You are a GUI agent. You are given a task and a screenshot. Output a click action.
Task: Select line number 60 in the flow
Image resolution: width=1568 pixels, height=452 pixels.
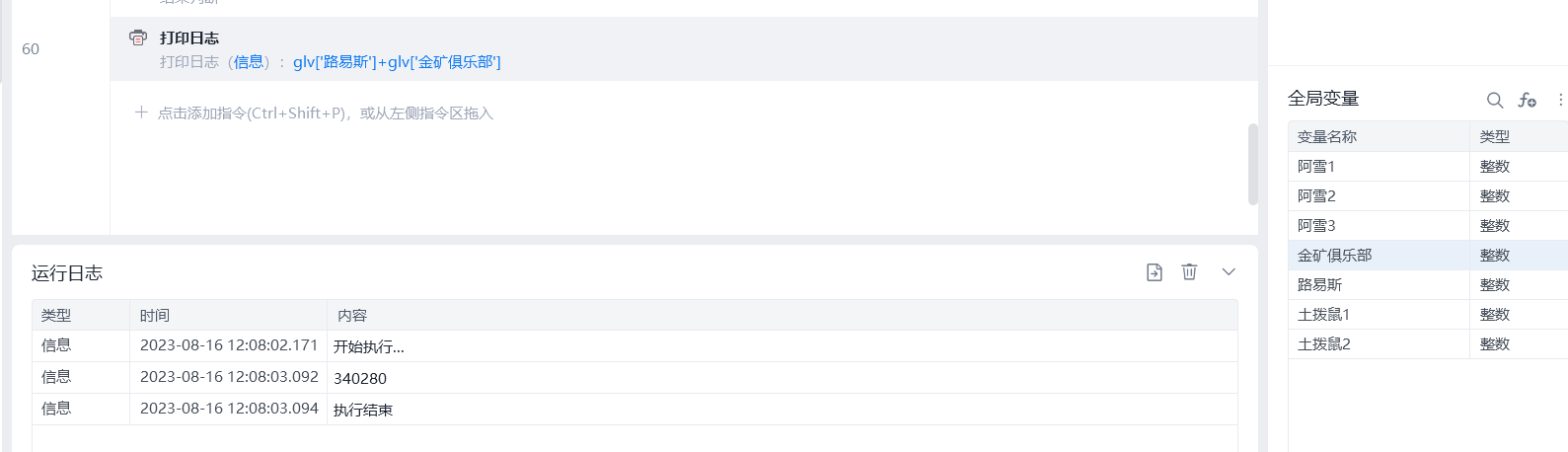pos(31,49)
